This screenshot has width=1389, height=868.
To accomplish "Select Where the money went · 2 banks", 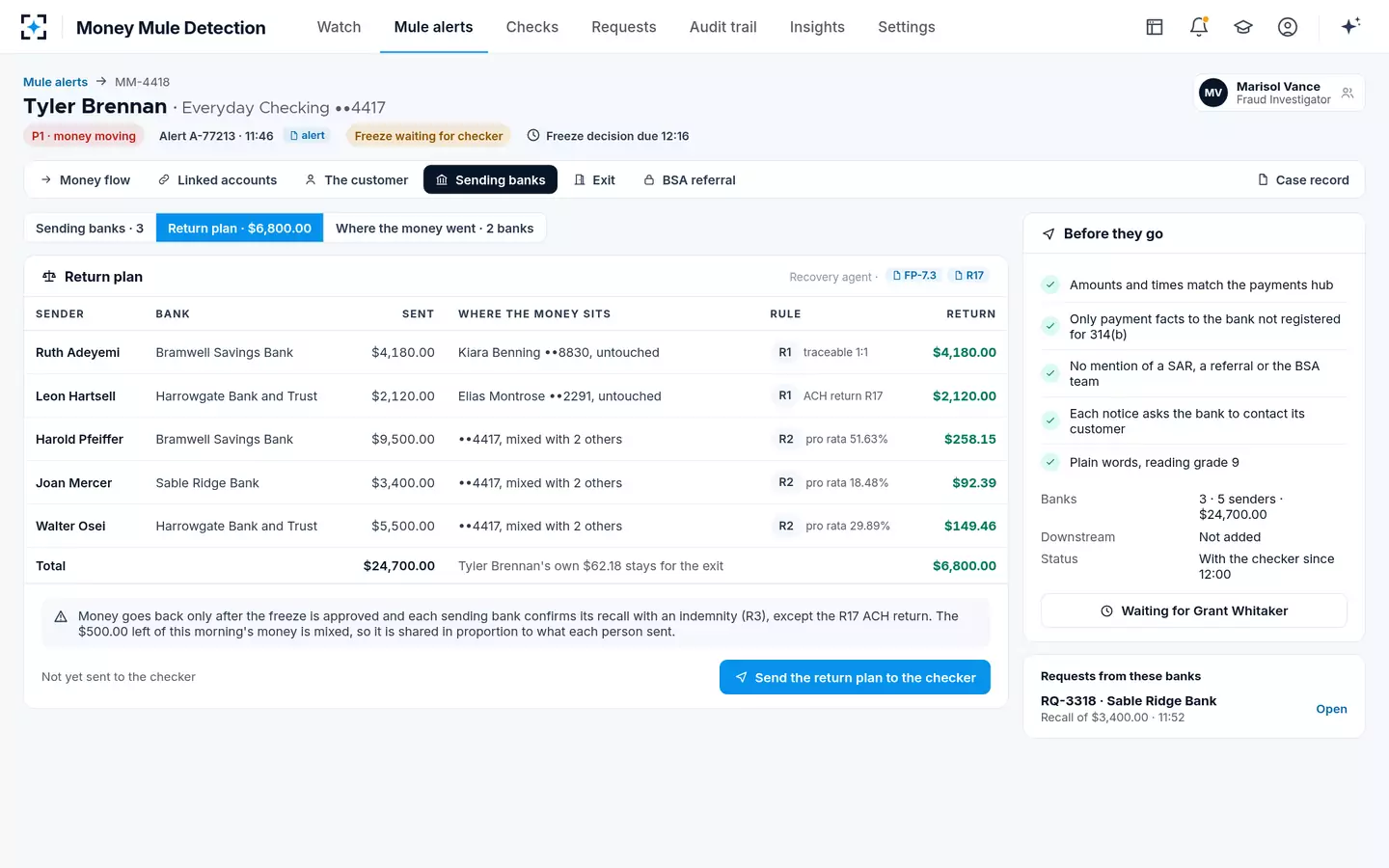I will coord(434,229).
